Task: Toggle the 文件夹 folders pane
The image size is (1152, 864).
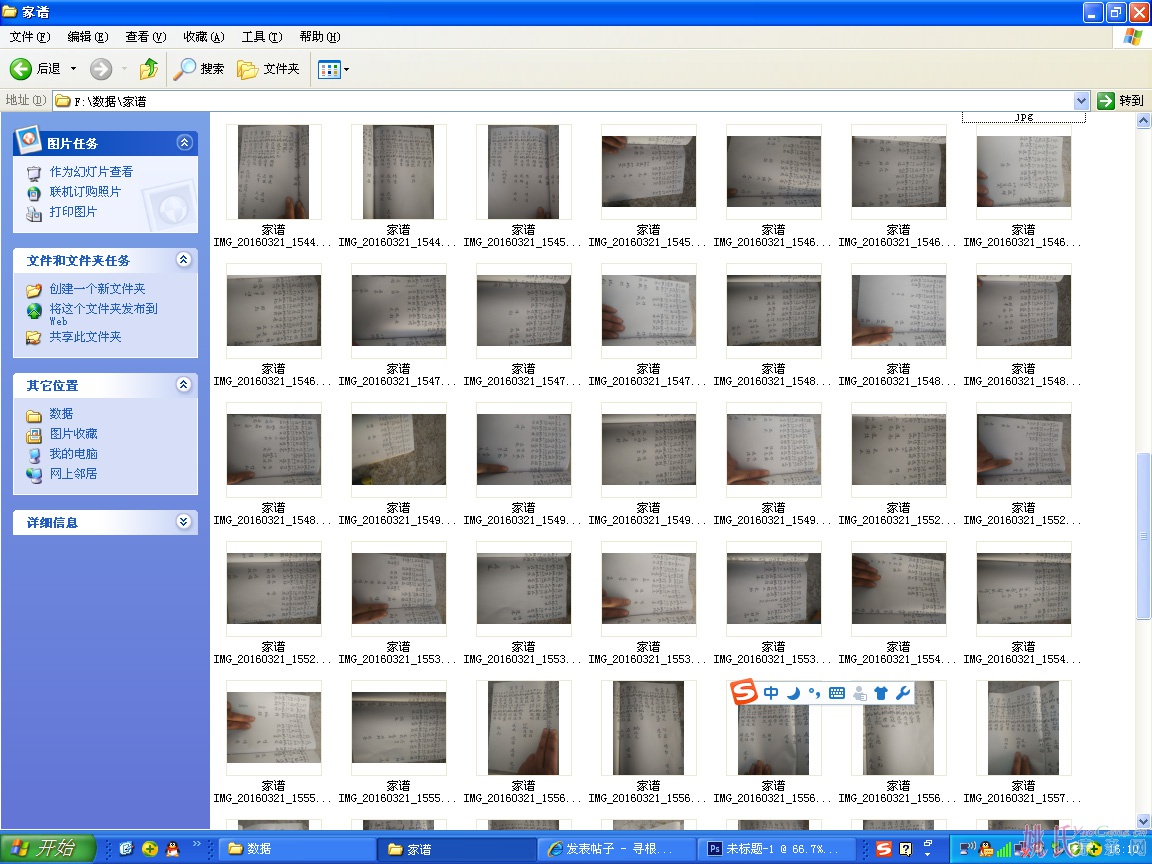Action: 268,69
